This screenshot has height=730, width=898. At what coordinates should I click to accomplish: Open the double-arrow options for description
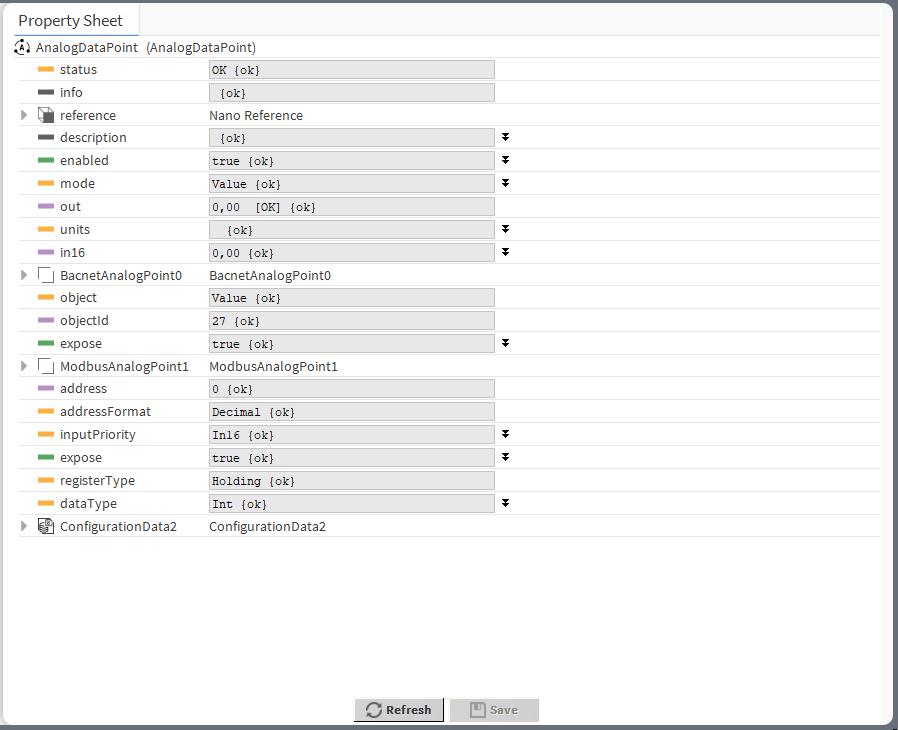[506, 137]
